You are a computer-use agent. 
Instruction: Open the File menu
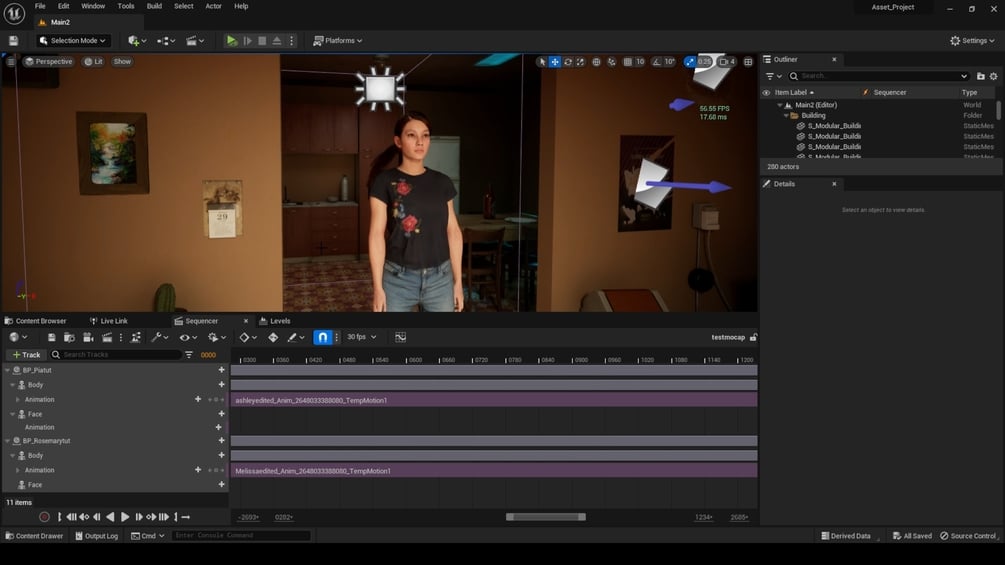(x=40, y=6)
